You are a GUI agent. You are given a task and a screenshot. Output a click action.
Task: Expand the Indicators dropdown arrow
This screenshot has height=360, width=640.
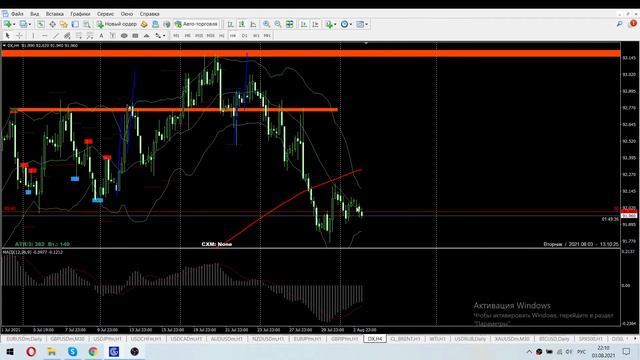click(335, 24)
